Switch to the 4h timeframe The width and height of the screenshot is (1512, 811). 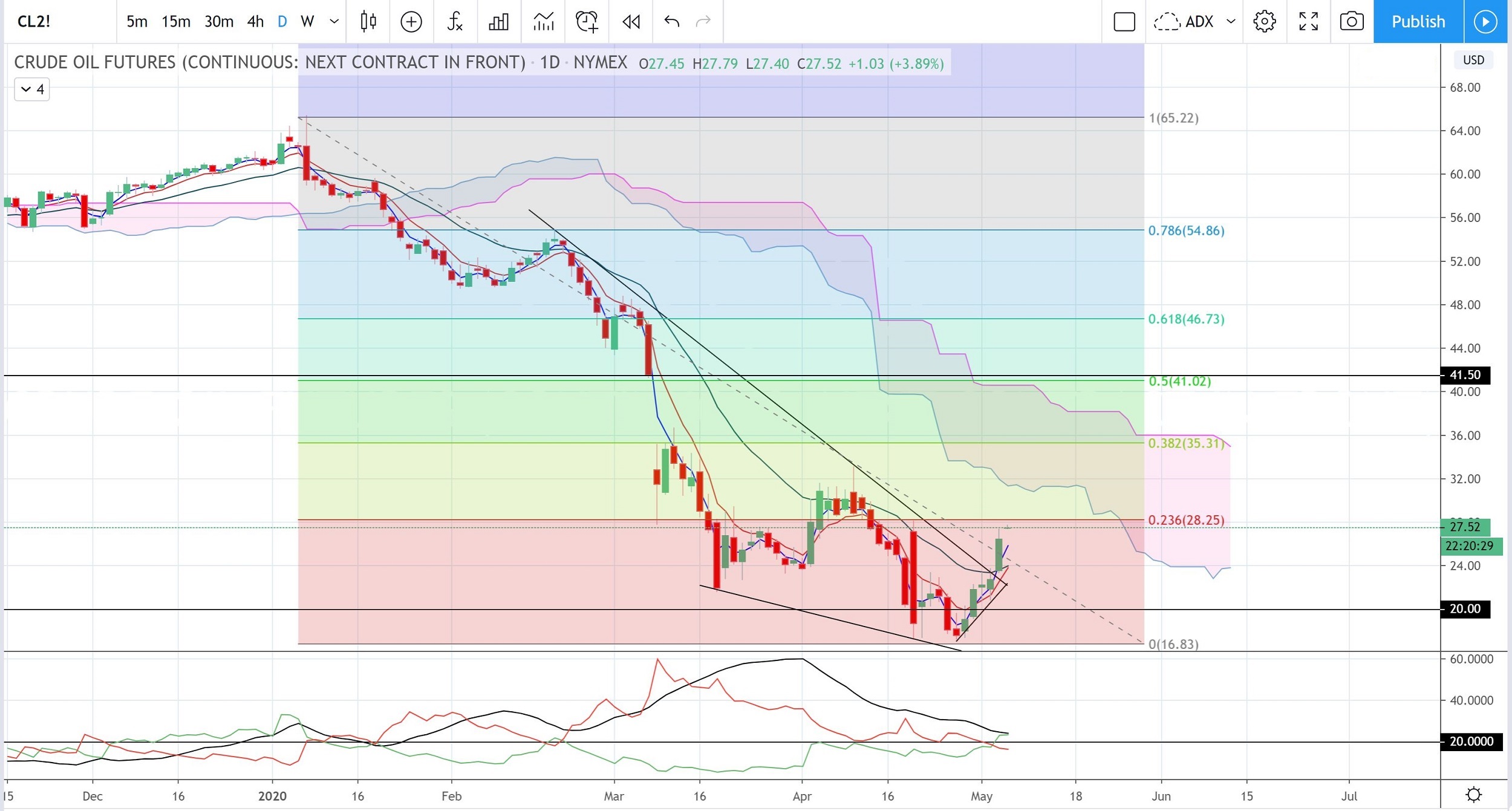click(256, 22)
